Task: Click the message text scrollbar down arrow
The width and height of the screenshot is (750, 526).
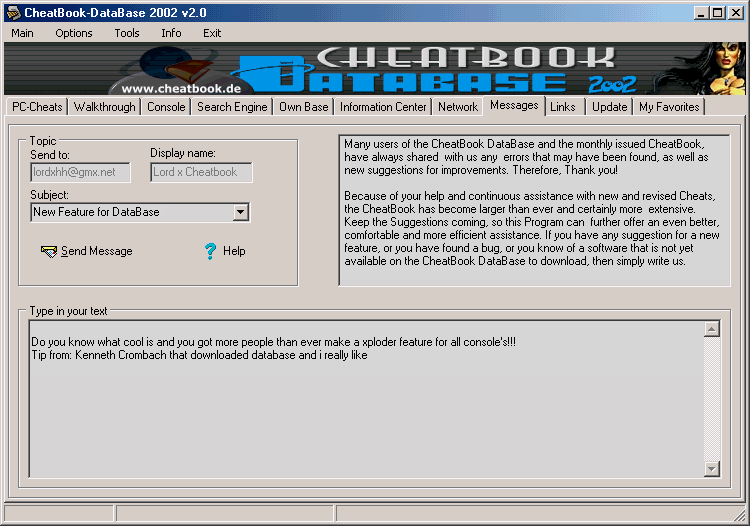Action: [712, 468]
